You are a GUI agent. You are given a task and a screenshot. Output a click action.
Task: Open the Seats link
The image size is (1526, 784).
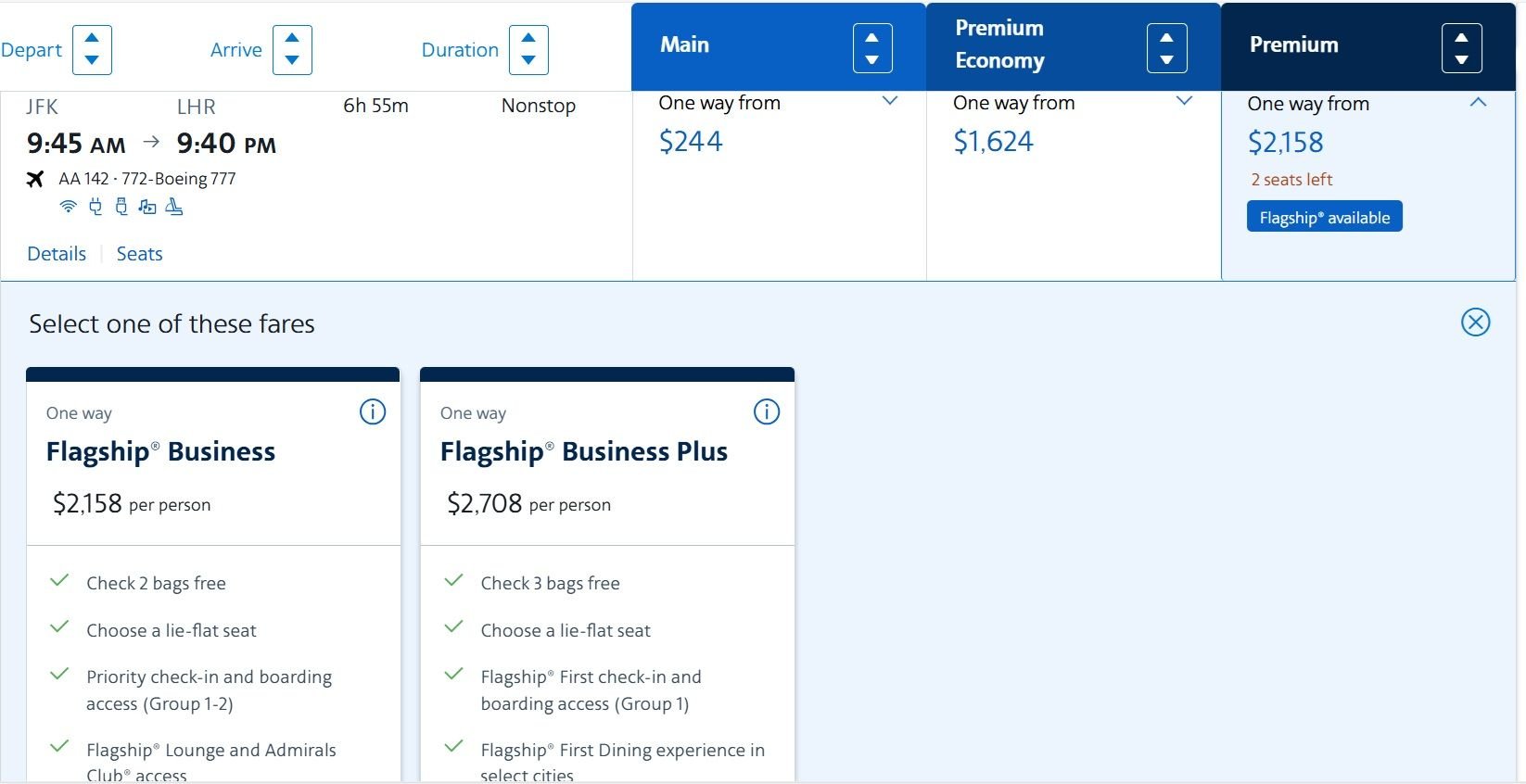click(139, 254)
